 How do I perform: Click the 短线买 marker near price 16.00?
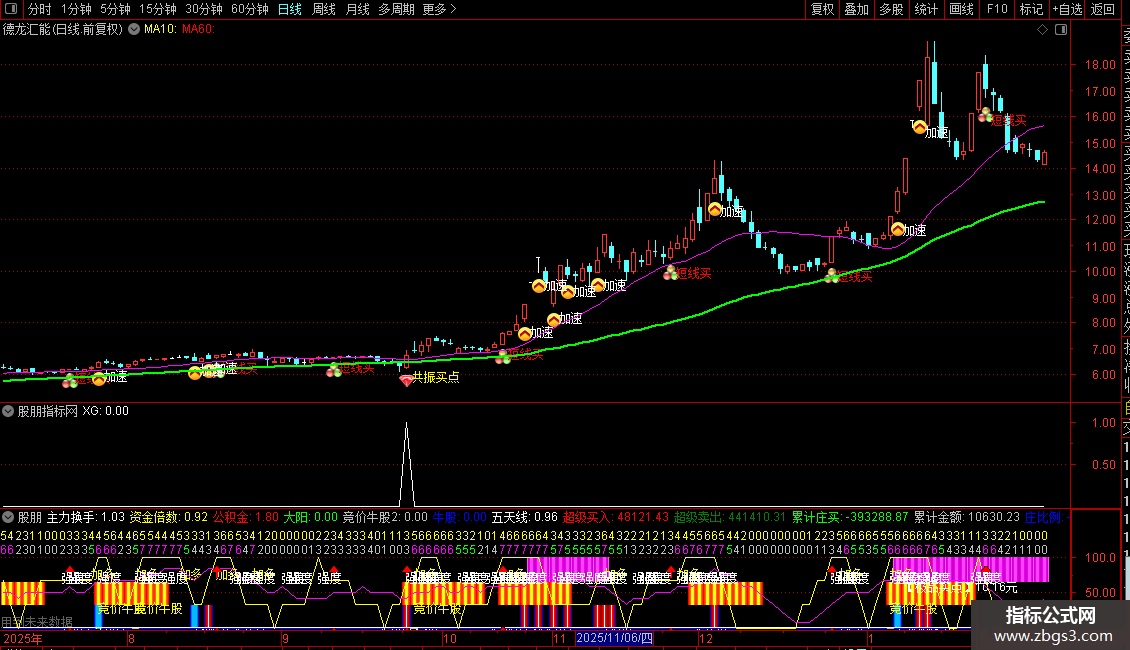click(x=986, y=115)
